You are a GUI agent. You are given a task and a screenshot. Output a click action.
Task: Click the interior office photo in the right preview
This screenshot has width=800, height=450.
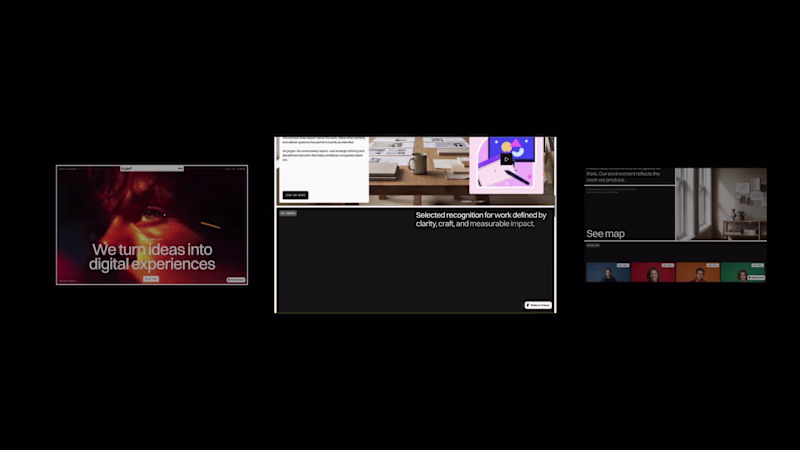tap(721, 204)
